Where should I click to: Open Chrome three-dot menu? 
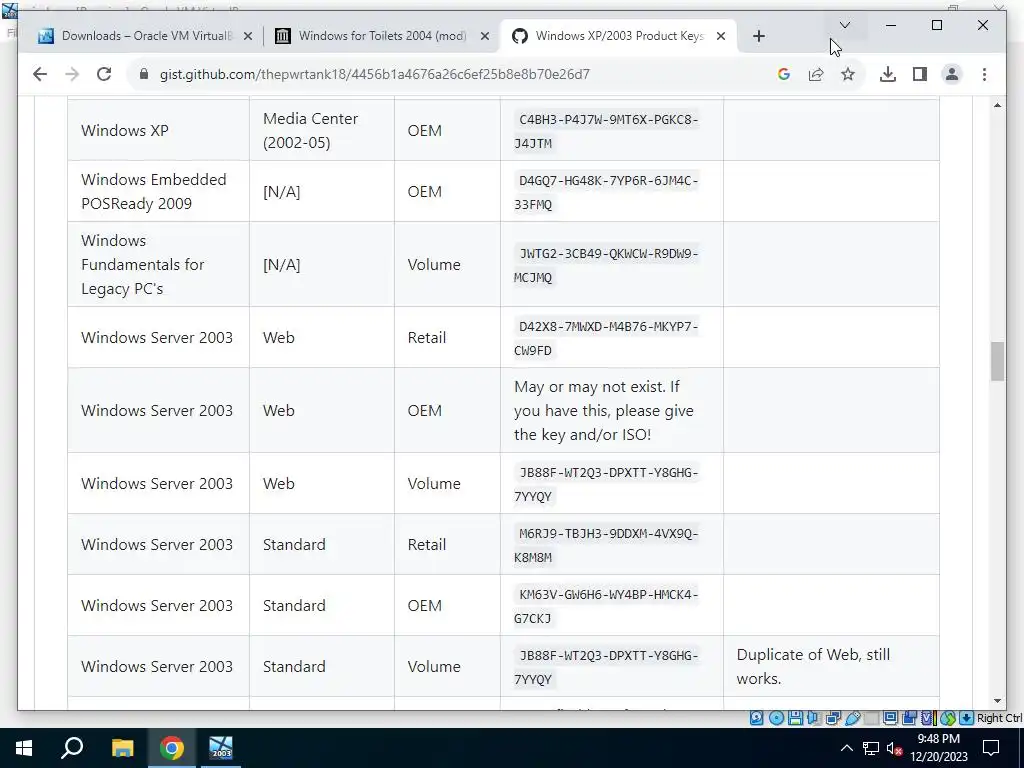pos(984,74)
